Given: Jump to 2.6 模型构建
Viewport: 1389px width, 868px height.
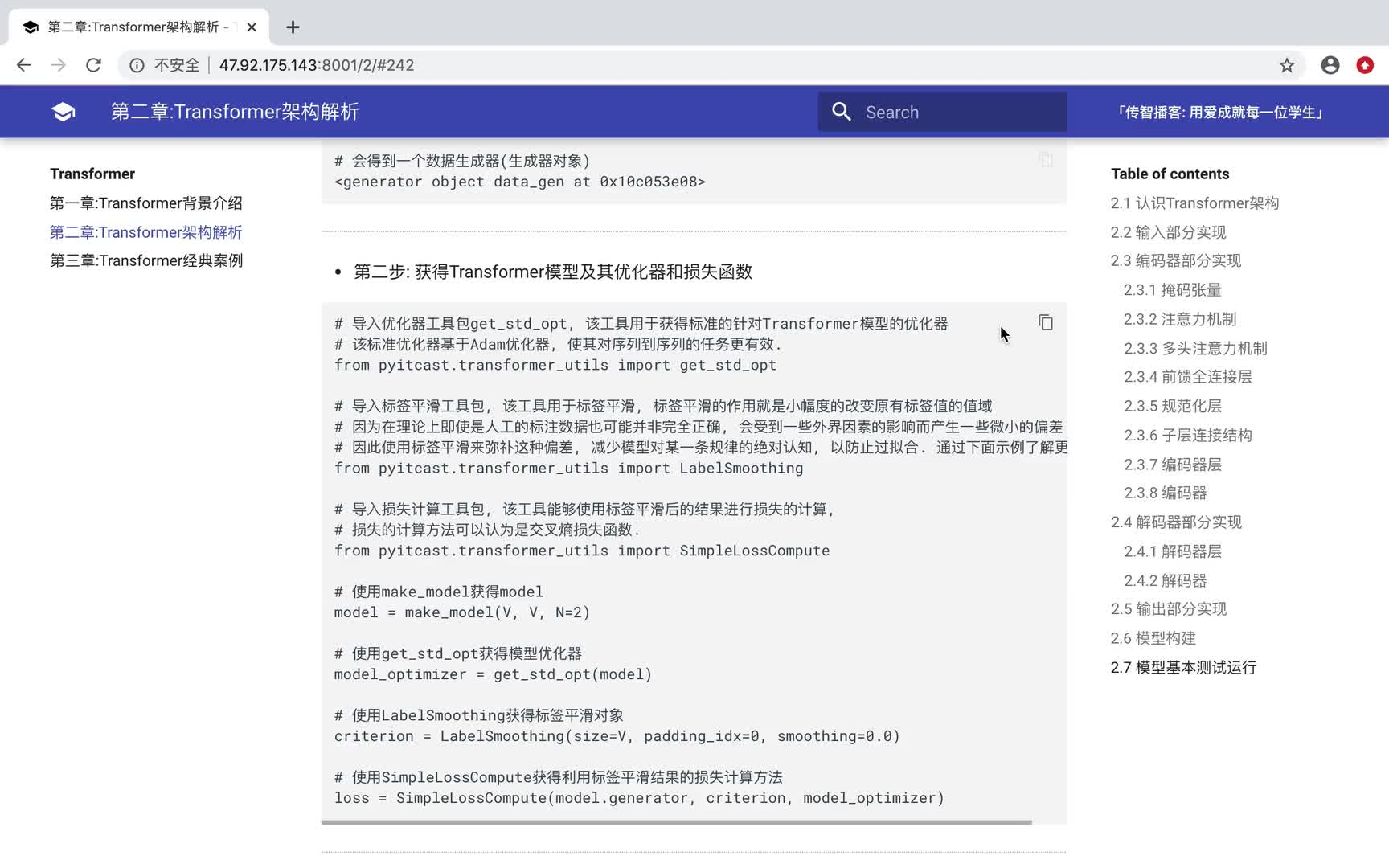Looking at the screenshot, I should pyautogui.click(x=1153, y=638).
